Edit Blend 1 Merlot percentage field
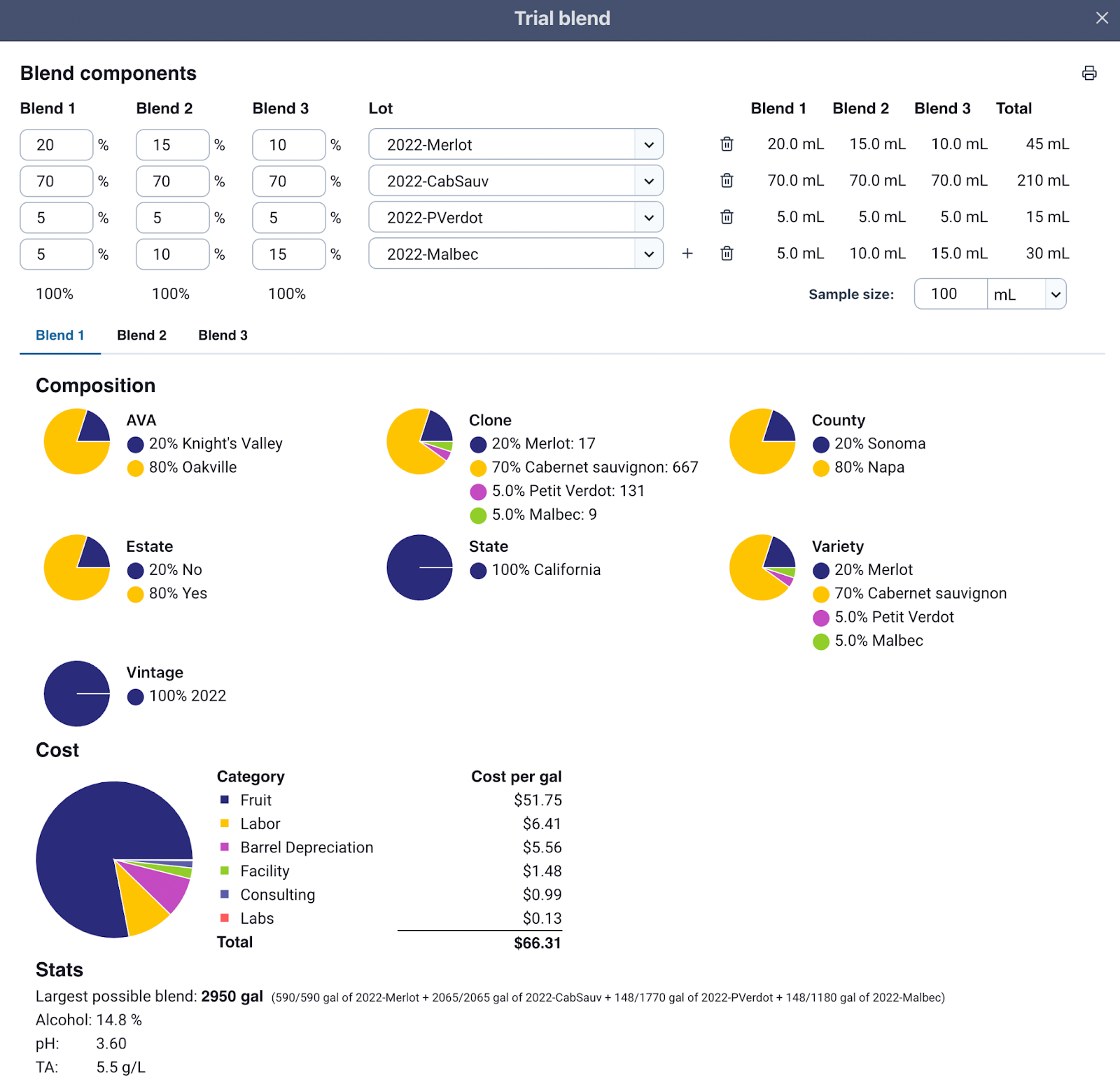Image resolution: width=1120 pixels, height=1082 pixels. [56, 145]
